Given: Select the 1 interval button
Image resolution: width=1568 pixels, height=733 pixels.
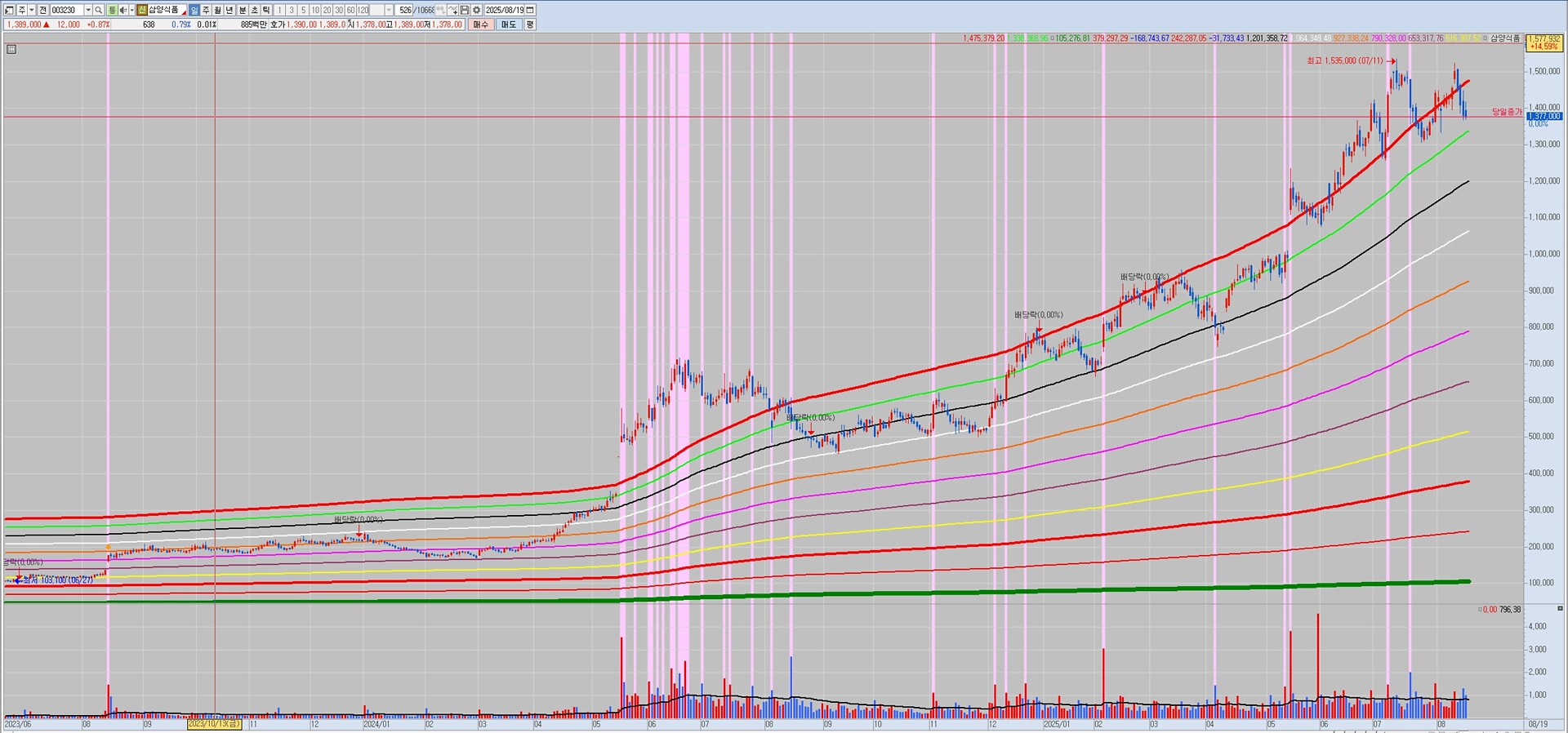Looking at the screenshot, I should 279,10.
